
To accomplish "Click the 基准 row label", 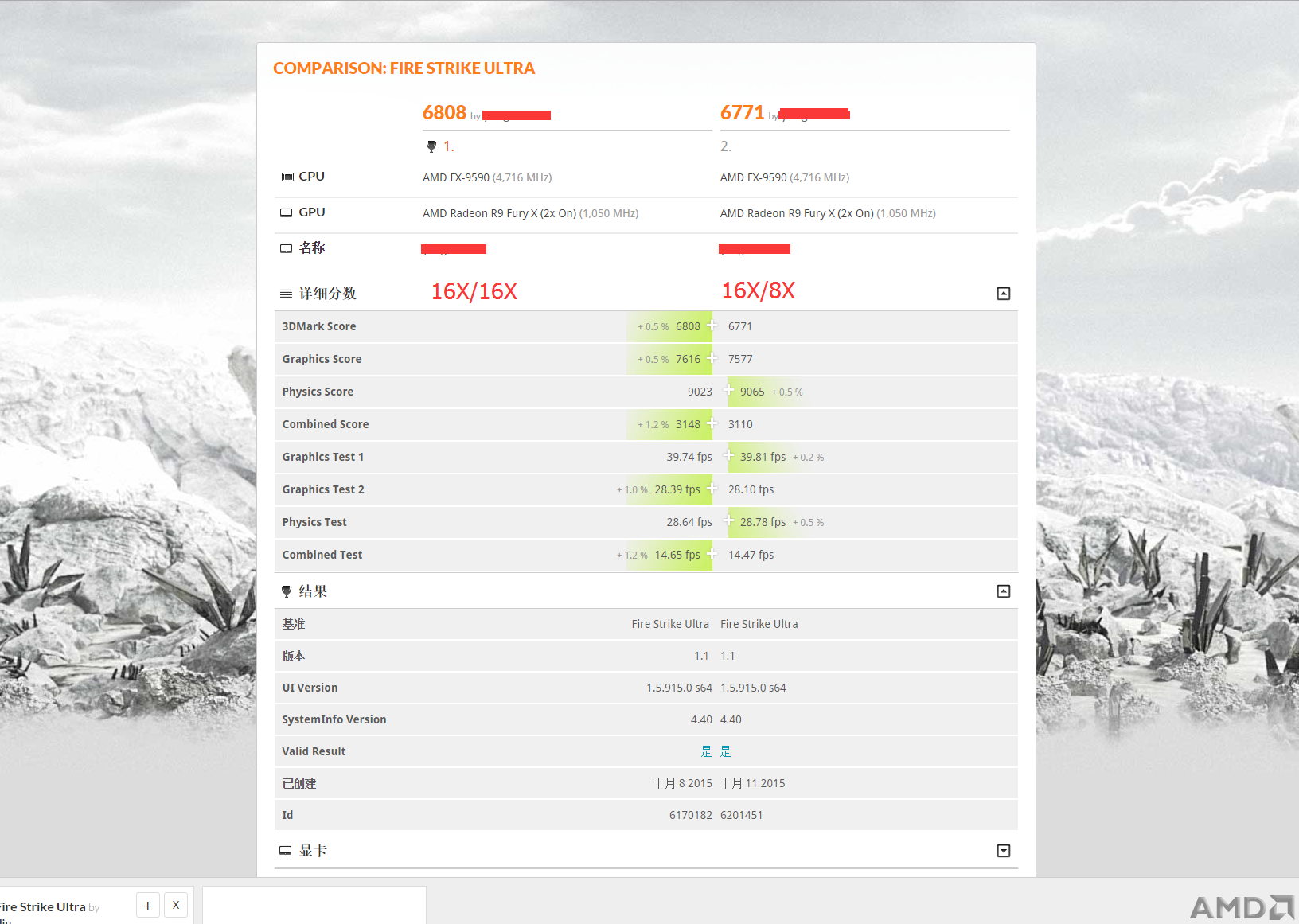I will (x=294, y=624).
